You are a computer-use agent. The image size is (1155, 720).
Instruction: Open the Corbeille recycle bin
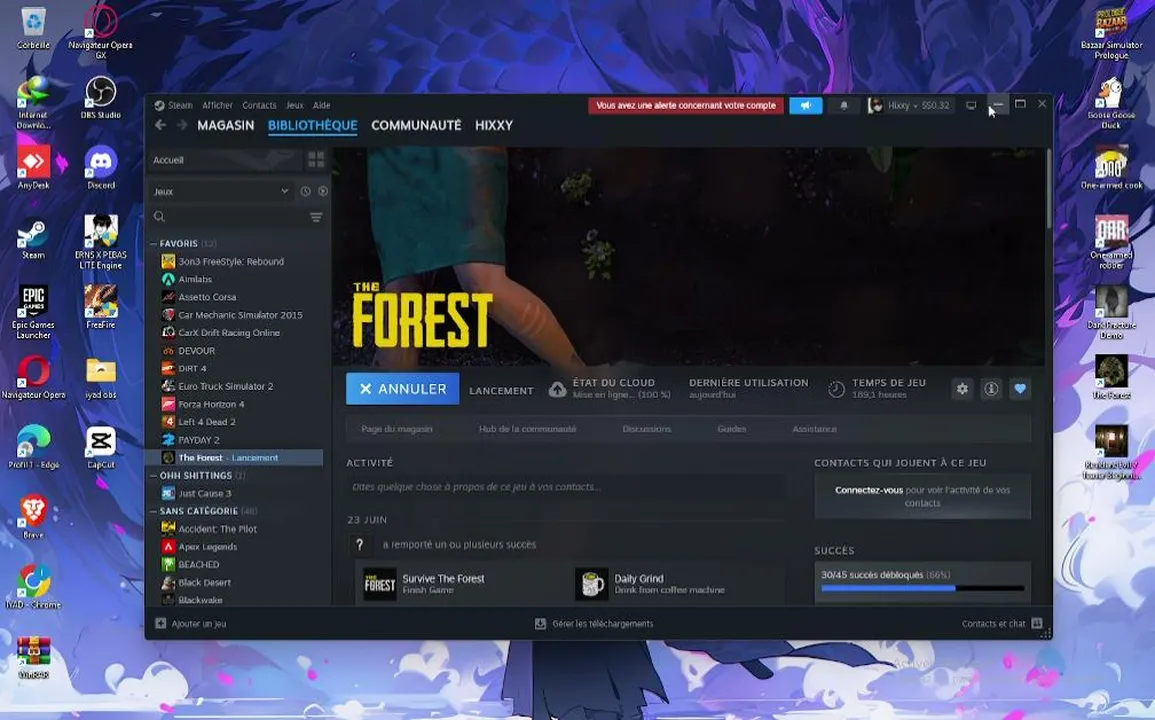coord(33,28)
